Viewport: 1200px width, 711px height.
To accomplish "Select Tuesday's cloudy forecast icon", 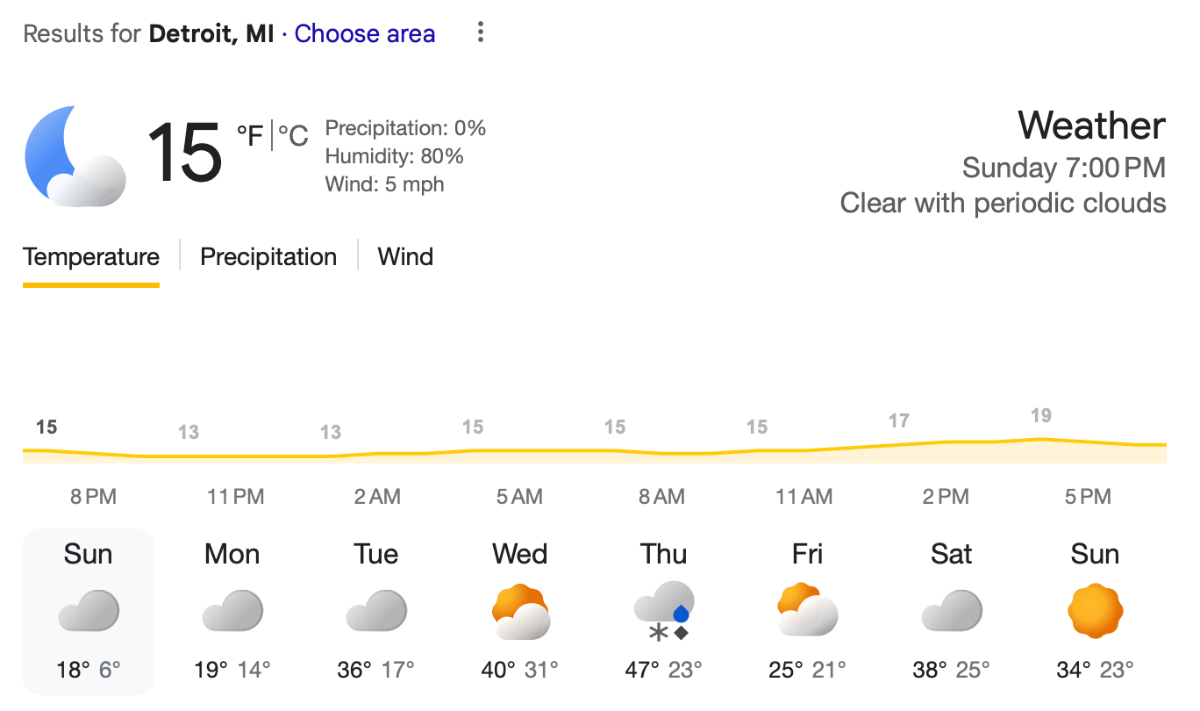I will [376, 610].
